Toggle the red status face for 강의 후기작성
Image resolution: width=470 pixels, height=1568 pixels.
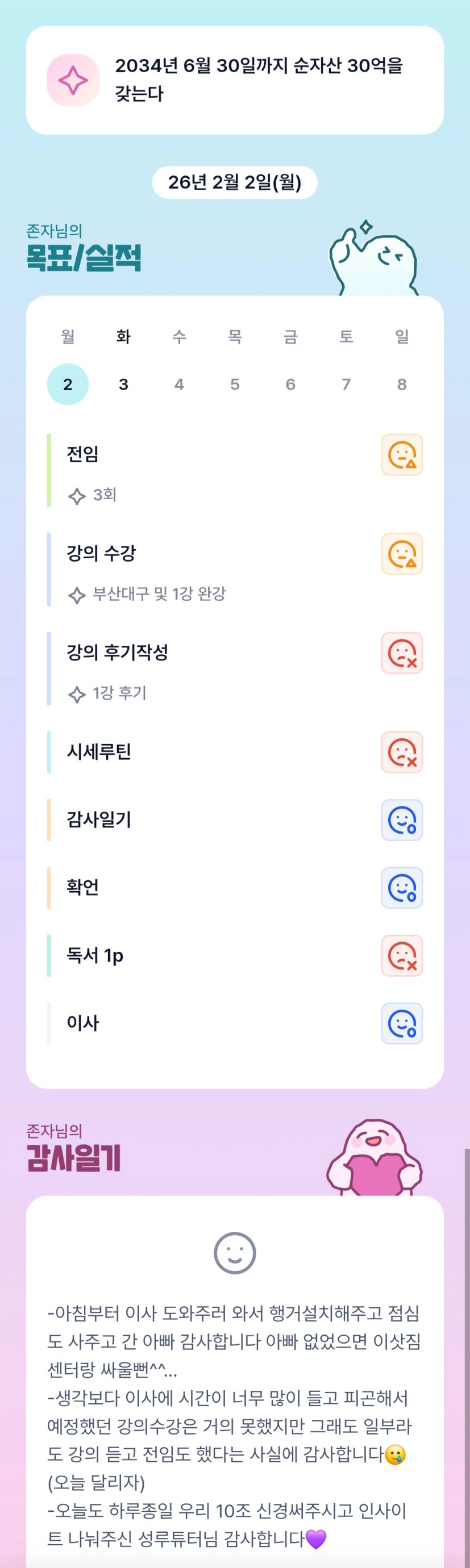pos(402,653)
